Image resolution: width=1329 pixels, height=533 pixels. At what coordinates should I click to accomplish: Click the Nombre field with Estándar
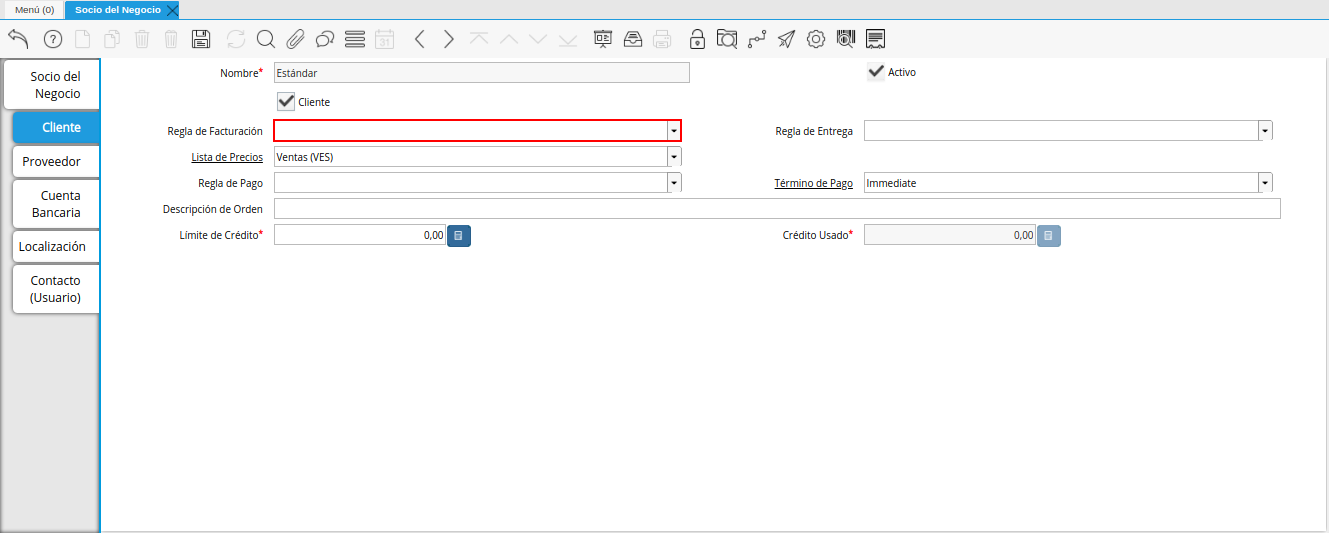pos(482,72)
